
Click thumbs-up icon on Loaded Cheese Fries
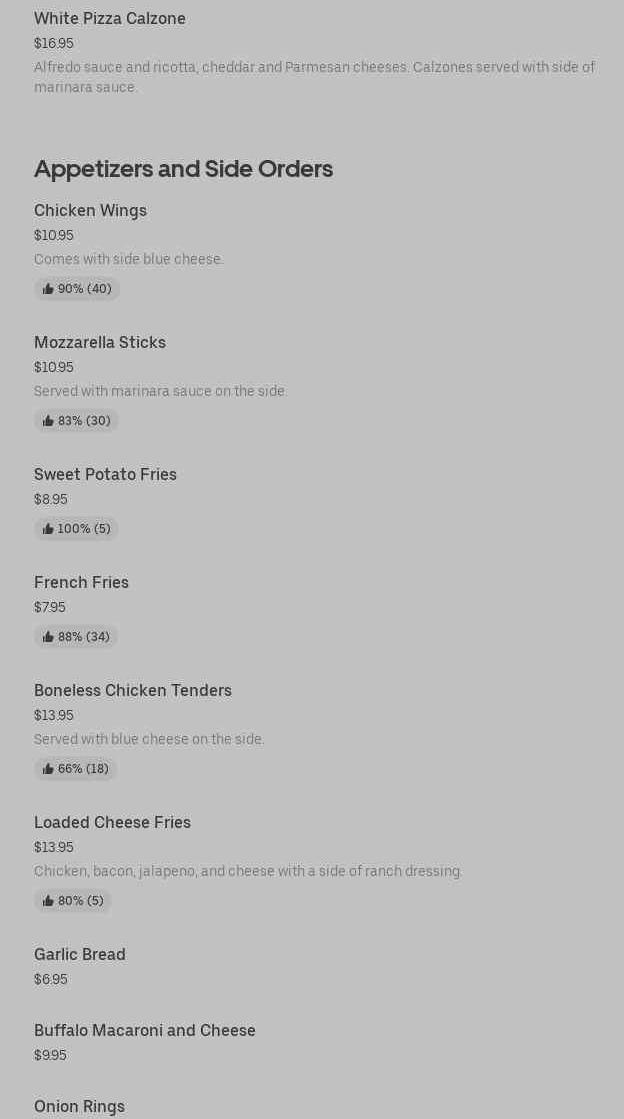(x=48, y=901)
